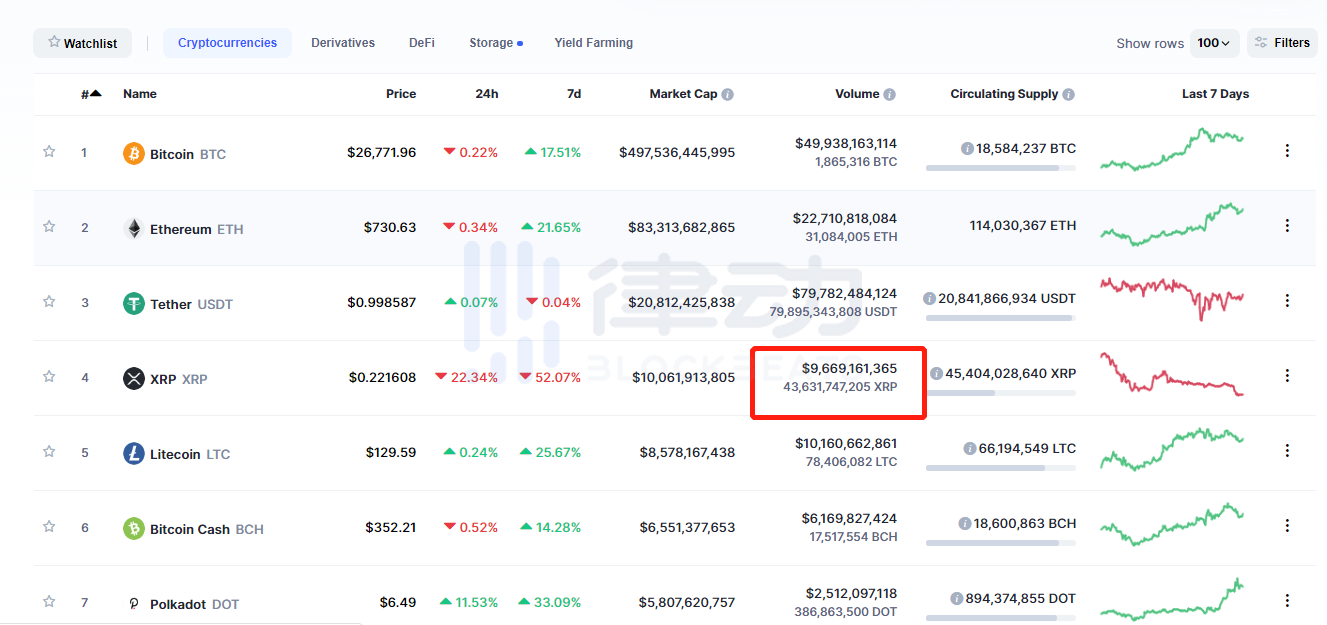Click info icon next to 18,600,863 BCH supply
Screen dimensions: 1327x625
point(964,523)
